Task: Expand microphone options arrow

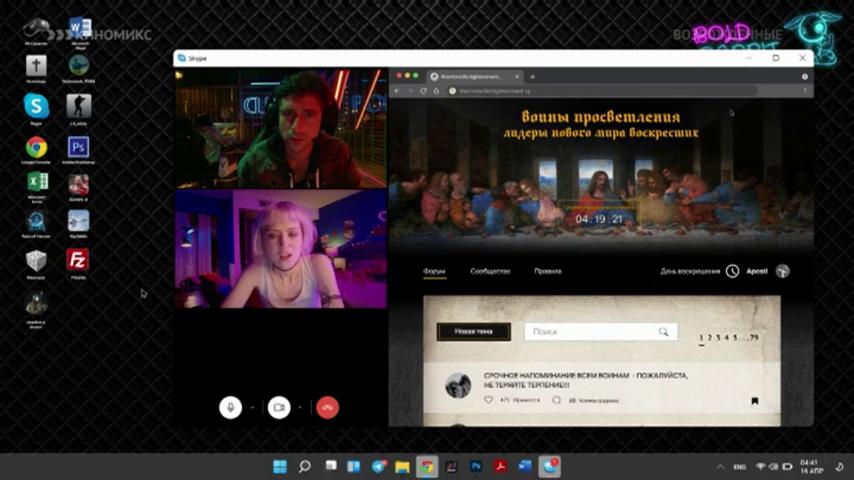Action: 252,408
